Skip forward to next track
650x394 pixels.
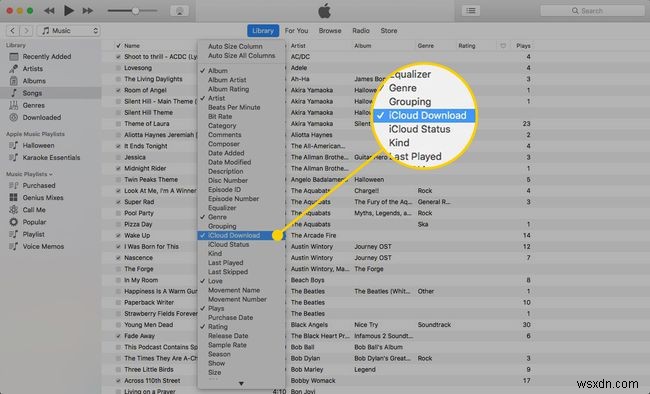coord(87,11)
